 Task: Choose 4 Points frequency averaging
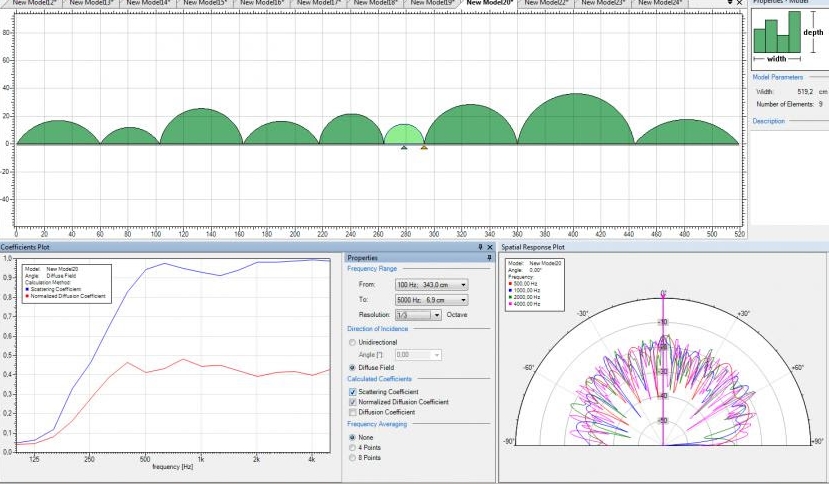[351, 447]
